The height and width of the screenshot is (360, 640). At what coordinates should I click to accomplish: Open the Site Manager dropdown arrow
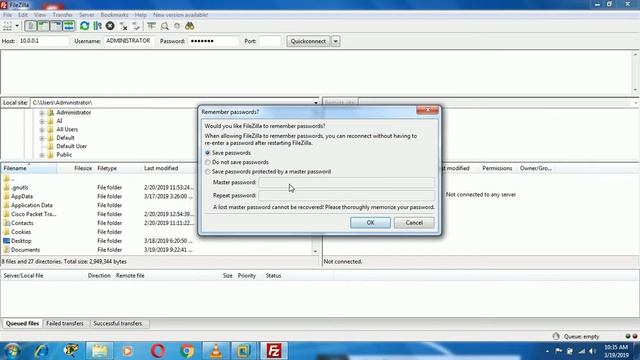click(17, 26)
